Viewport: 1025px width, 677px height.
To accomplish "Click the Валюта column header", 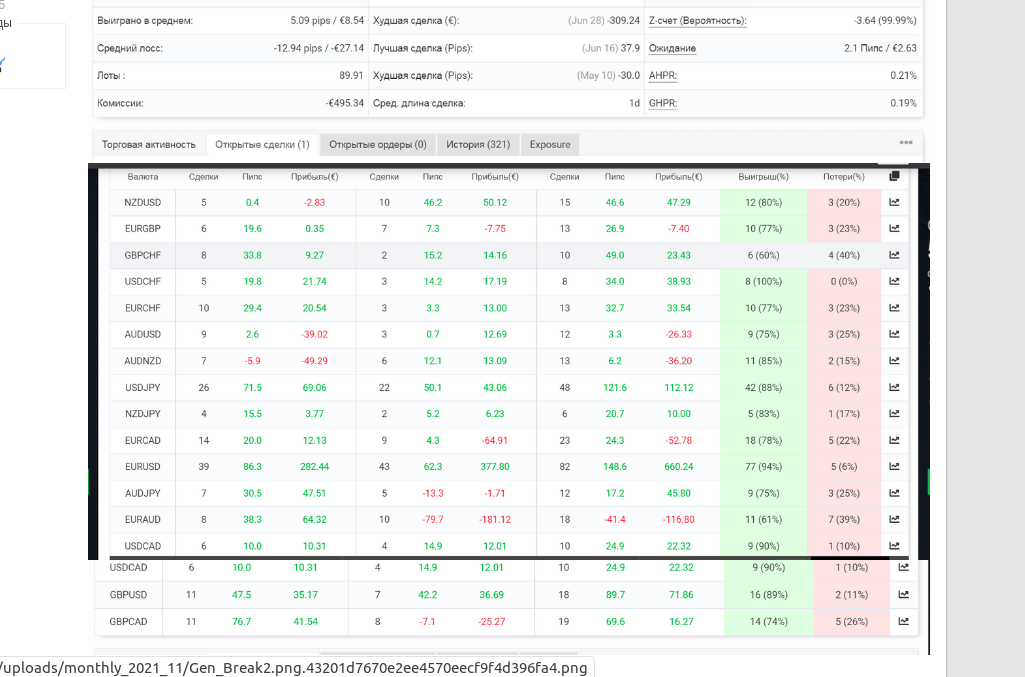I will point(143,177).
